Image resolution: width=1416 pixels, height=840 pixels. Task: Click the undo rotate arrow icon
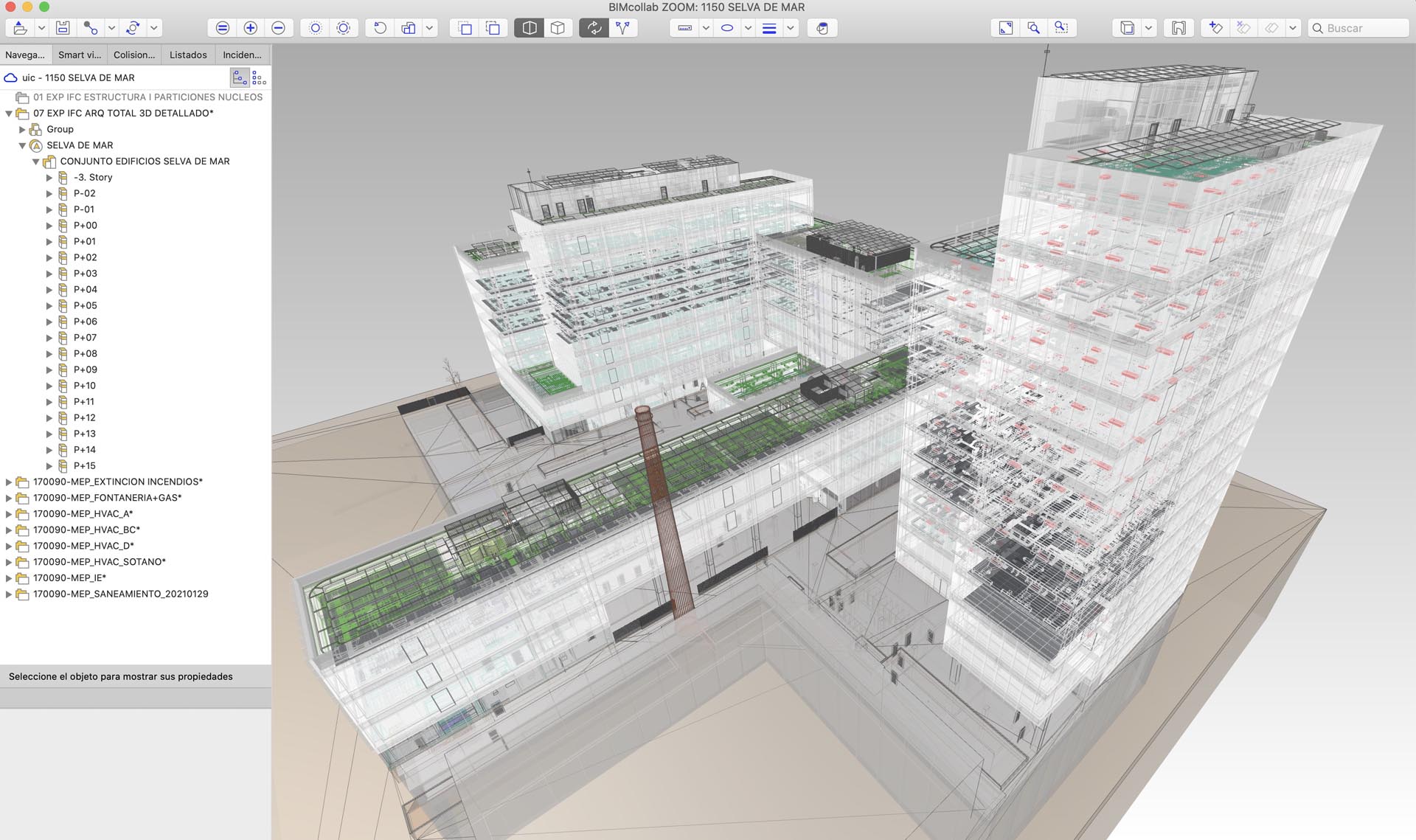(380, 28)
